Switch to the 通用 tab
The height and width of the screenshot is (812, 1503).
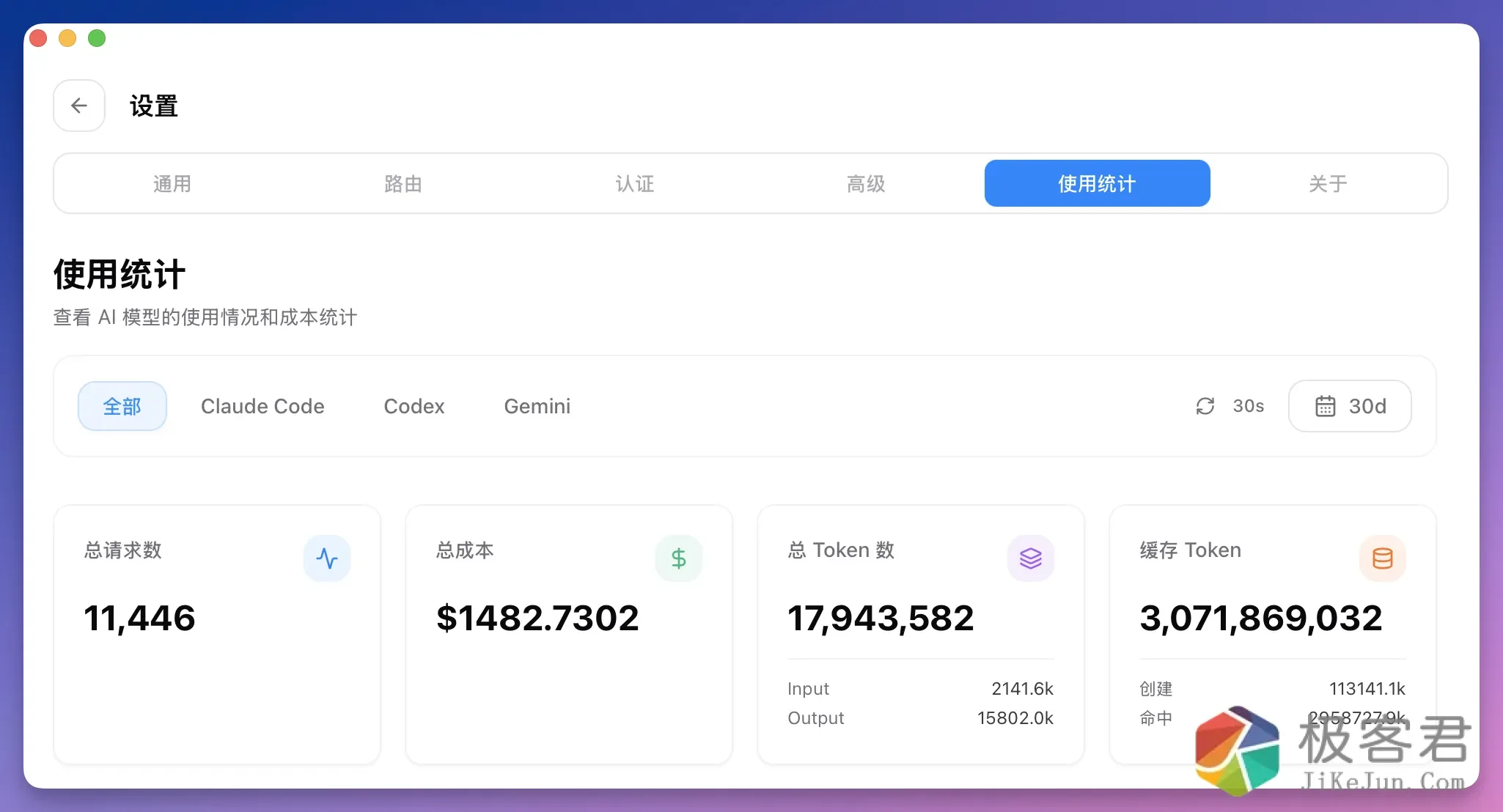(172, 183)
